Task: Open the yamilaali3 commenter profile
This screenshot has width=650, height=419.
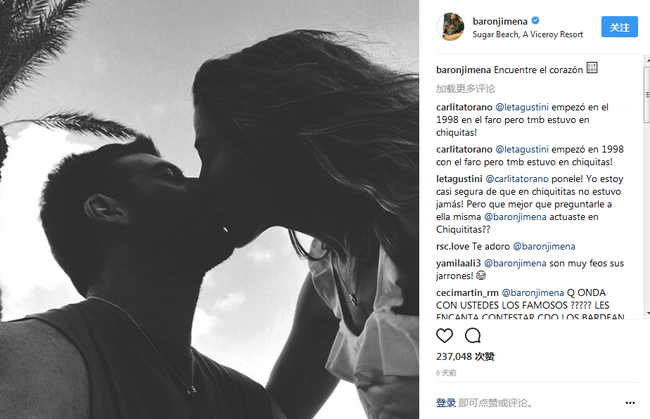Action: 458,263
